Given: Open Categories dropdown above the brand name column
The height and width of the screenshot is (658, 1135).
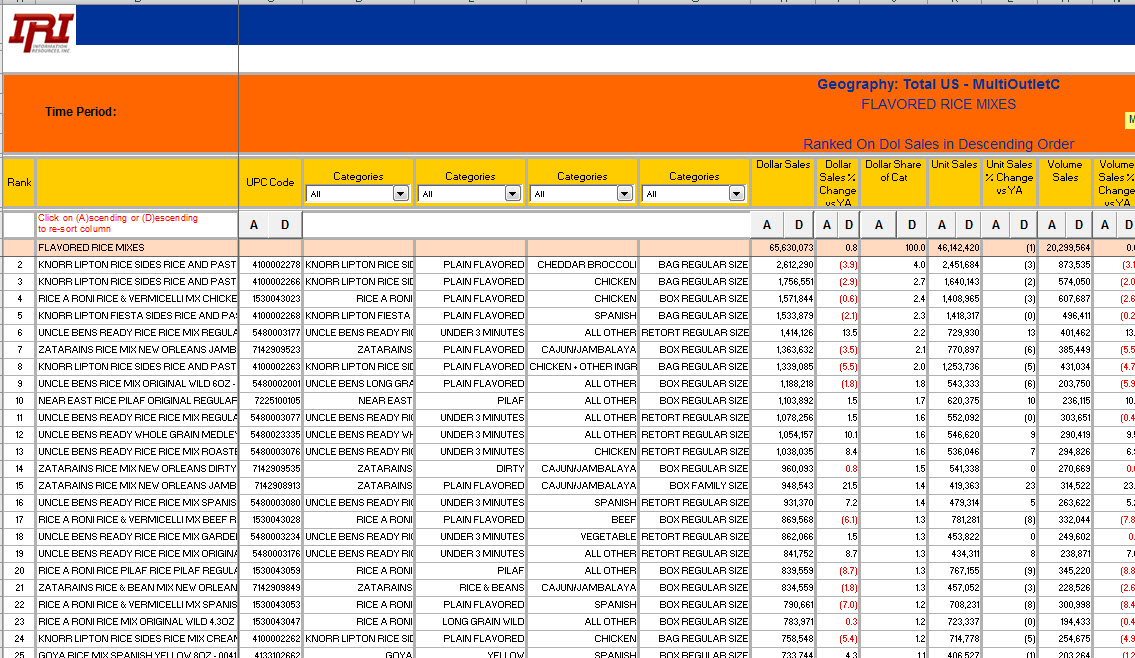Looking at the screenshot, I should tap(400, 193).
